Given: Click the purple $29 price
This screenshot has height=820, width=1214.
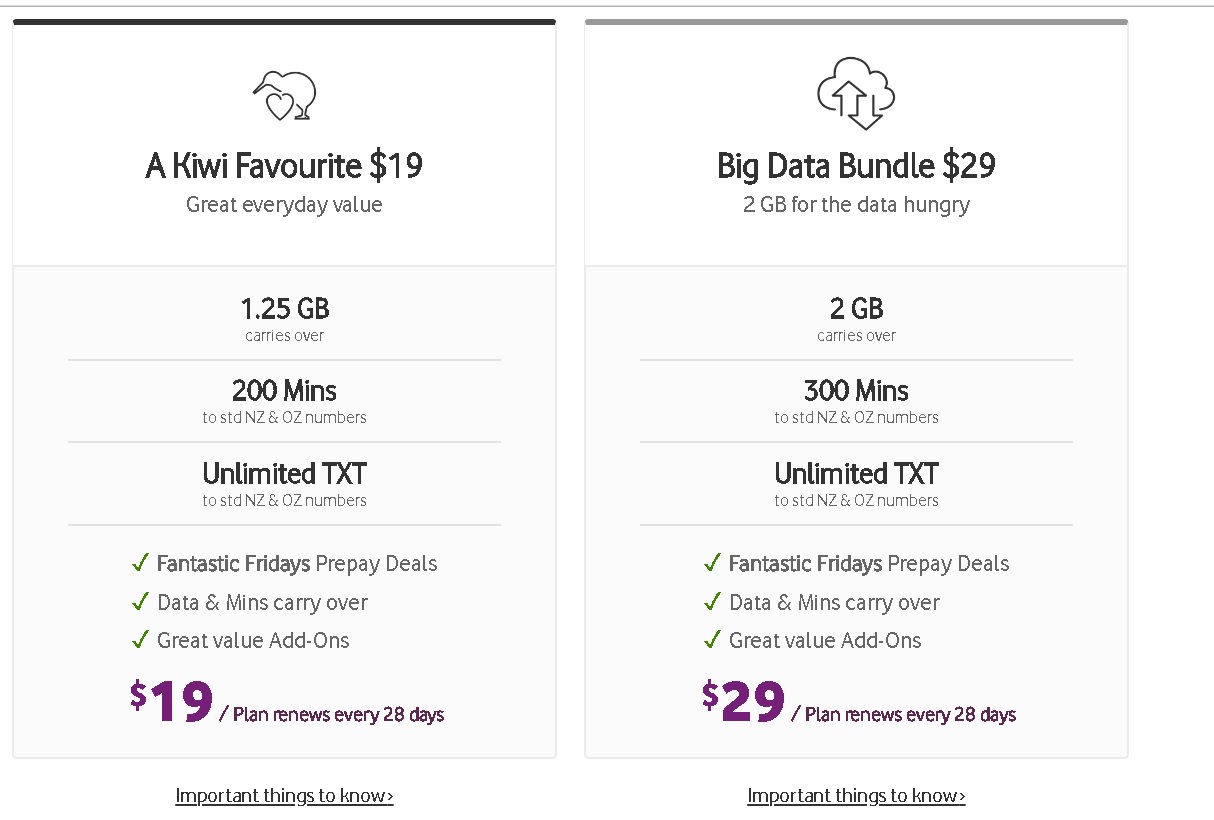Looking at the screenshot, I should point(744,702).
